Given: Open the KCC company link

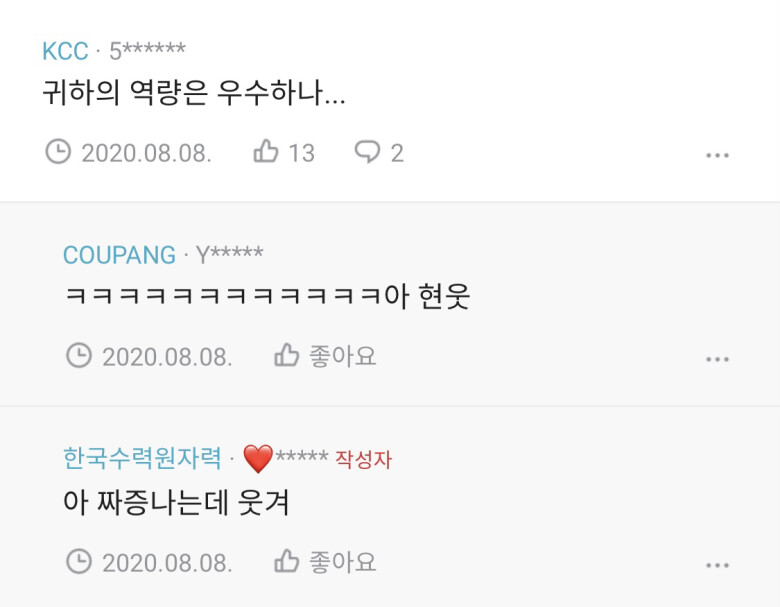Looking at the screenshot, I should tap(65, 51).
